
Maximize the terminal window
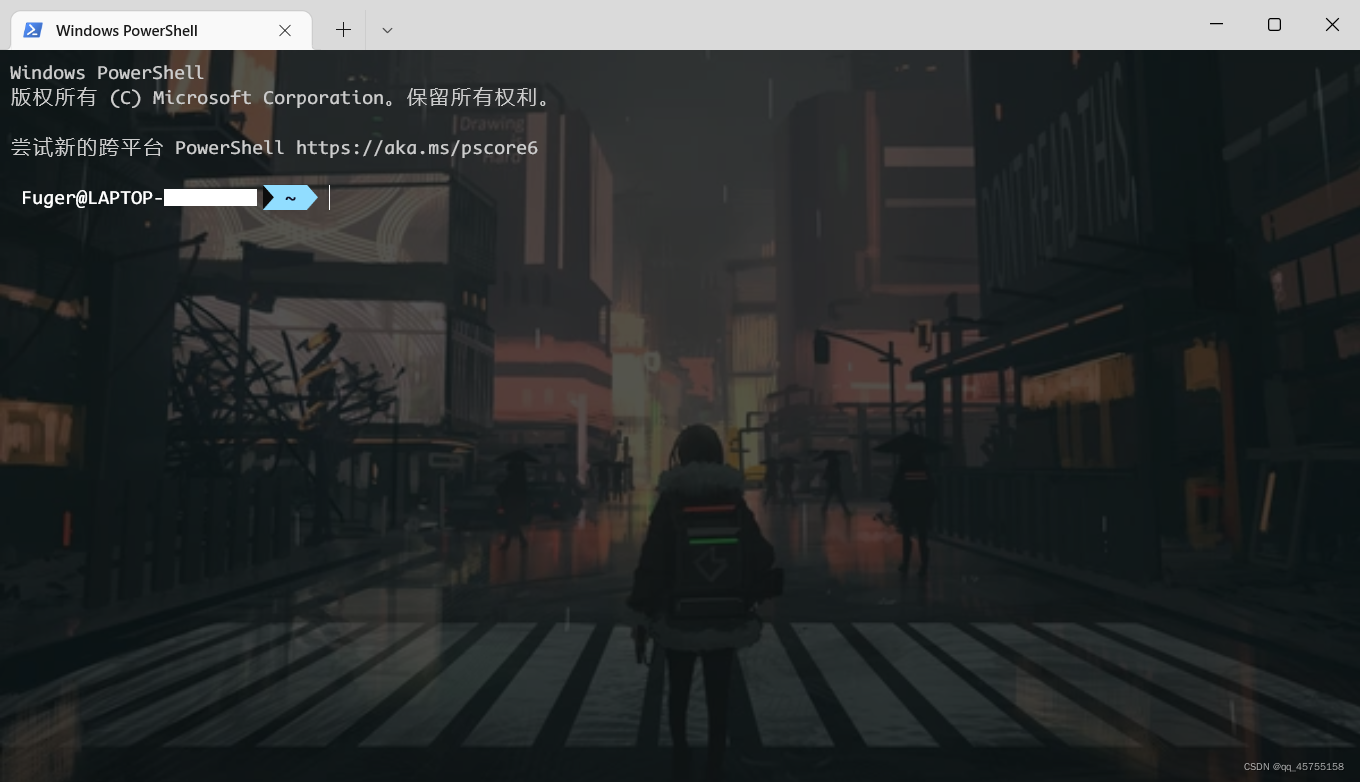[1274, 25]
